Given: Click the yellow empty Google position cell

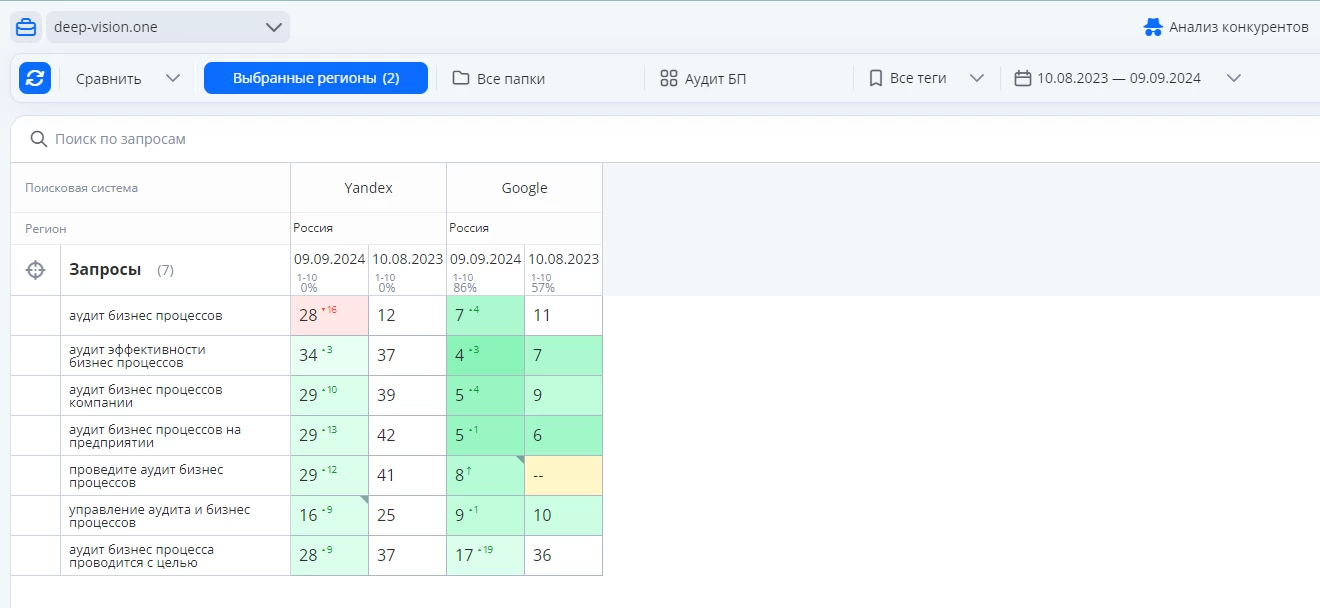Looking at the screenshot, I should [563, 476].
